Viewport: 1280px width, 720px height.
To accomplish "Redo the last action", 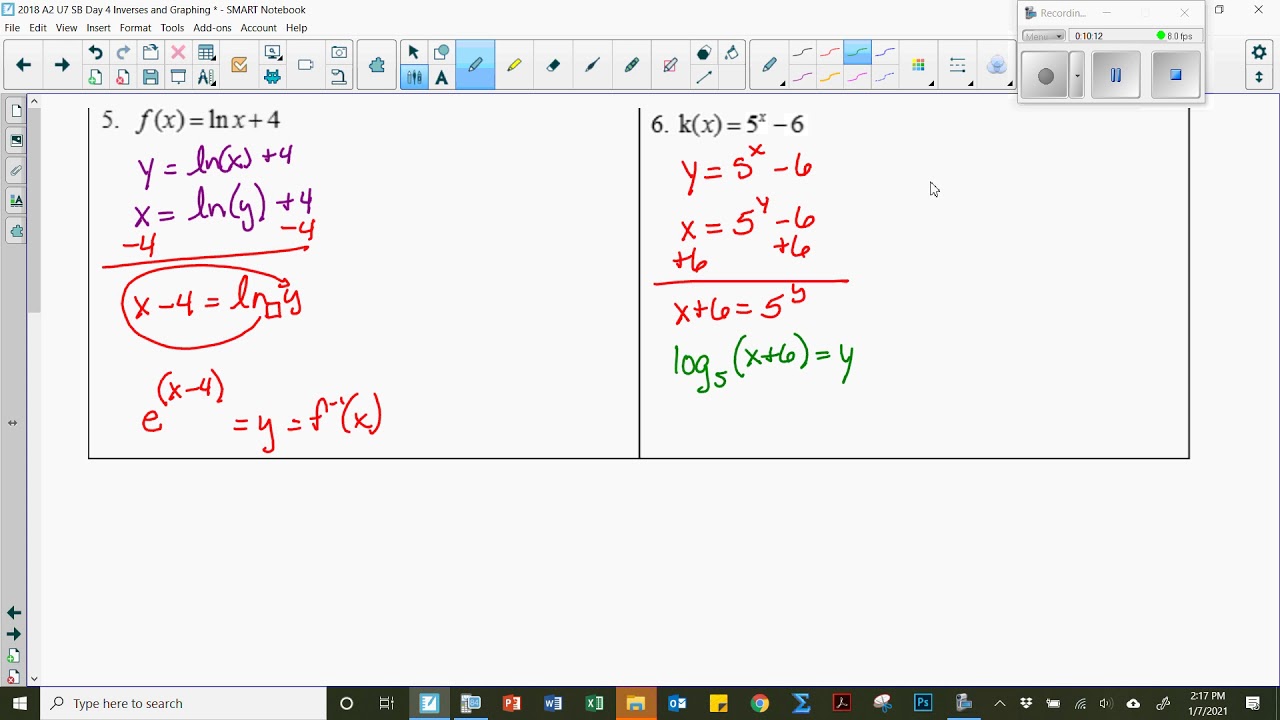I will (123, 53).
